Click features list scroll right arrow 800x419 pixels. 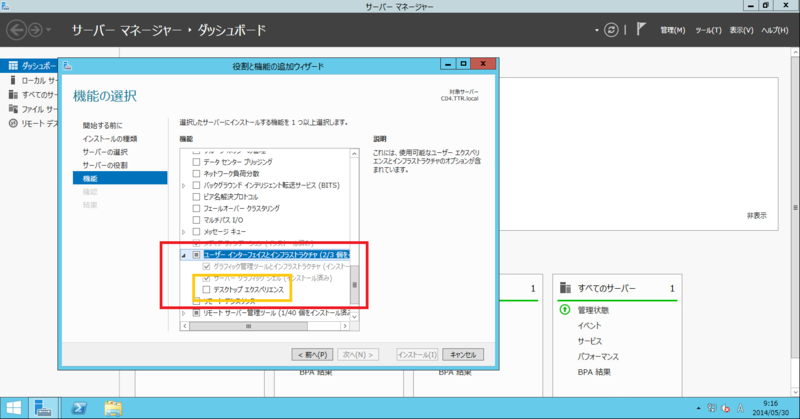345,326
